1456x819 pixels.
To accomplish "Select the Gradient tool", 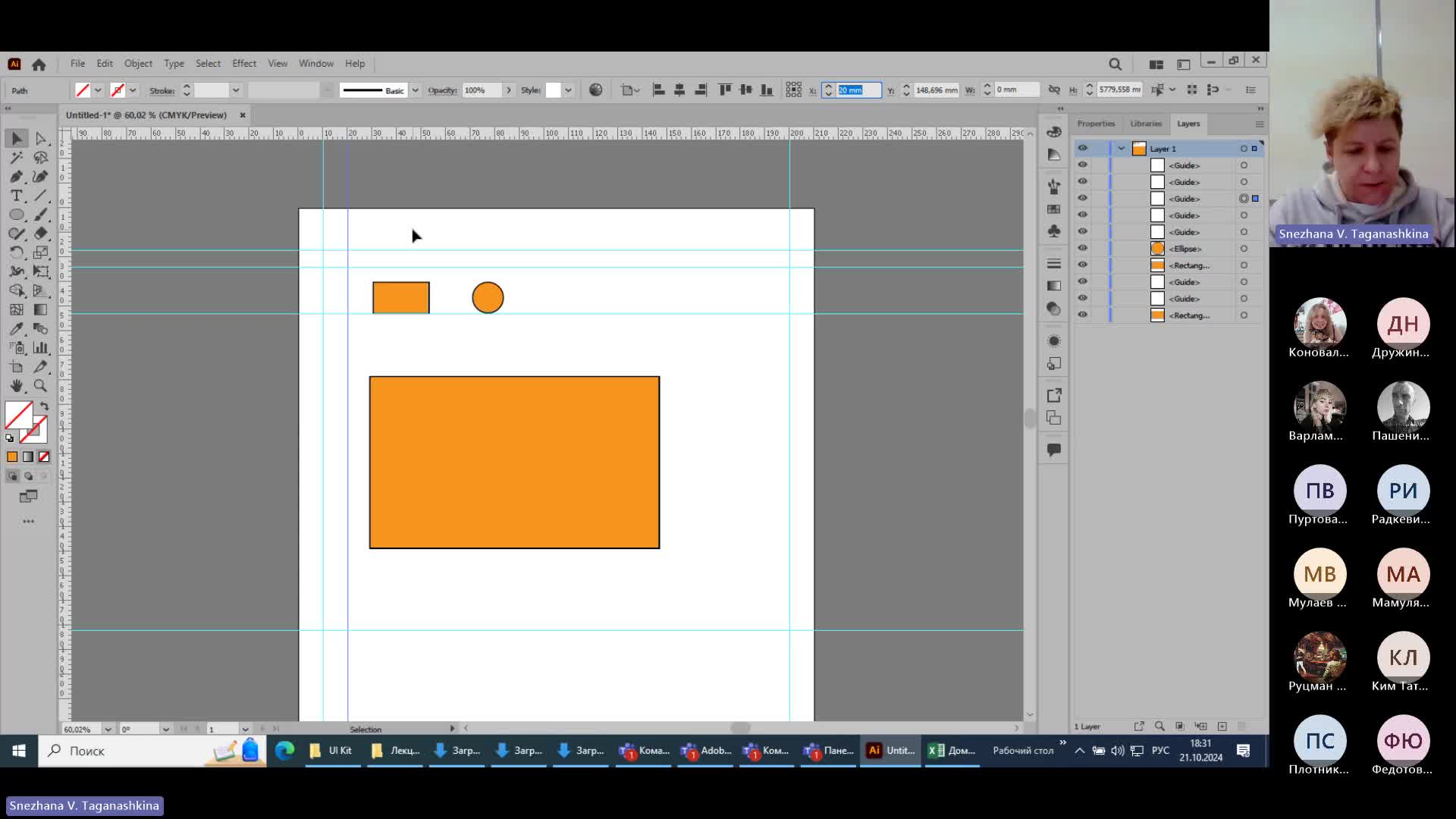I will click(41, 309).
